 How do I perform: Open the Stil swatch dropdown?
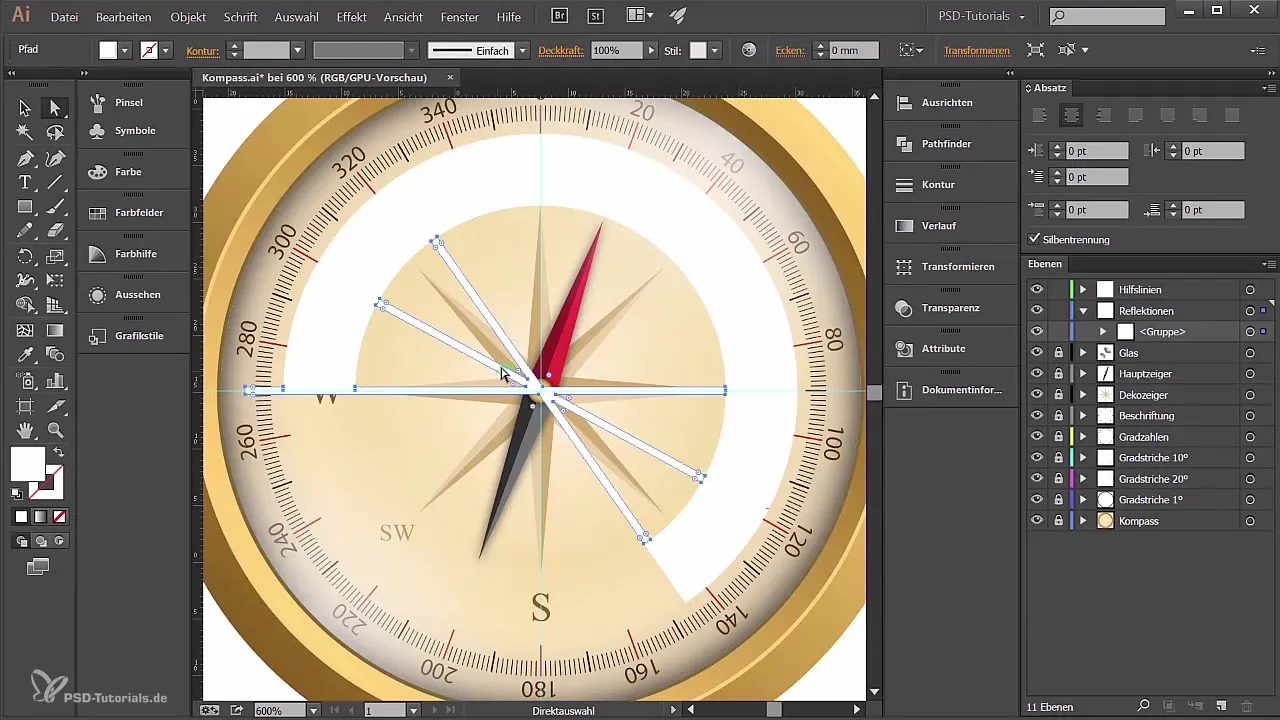coord(716,50)
